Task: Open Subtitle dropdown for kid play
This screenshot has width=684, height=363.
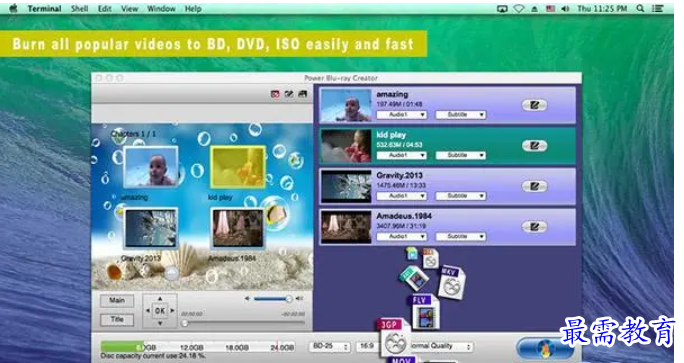Action: tap(461, 155)
